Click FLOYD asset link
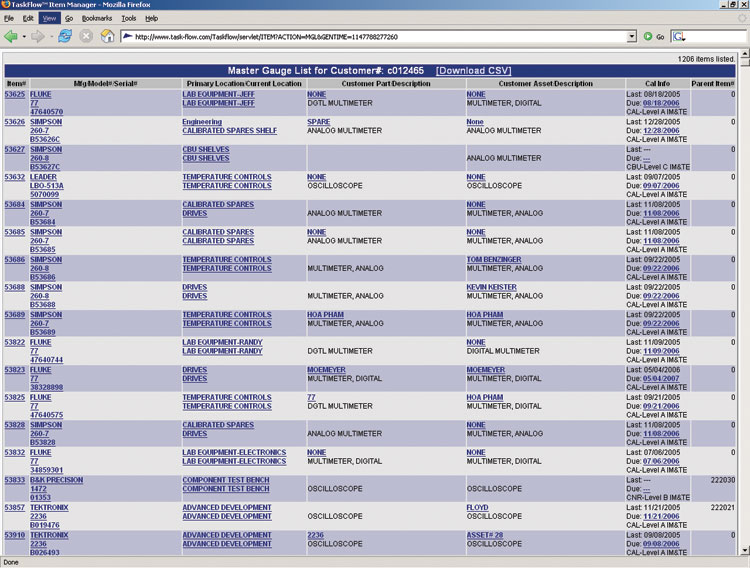 coord(477,507)
